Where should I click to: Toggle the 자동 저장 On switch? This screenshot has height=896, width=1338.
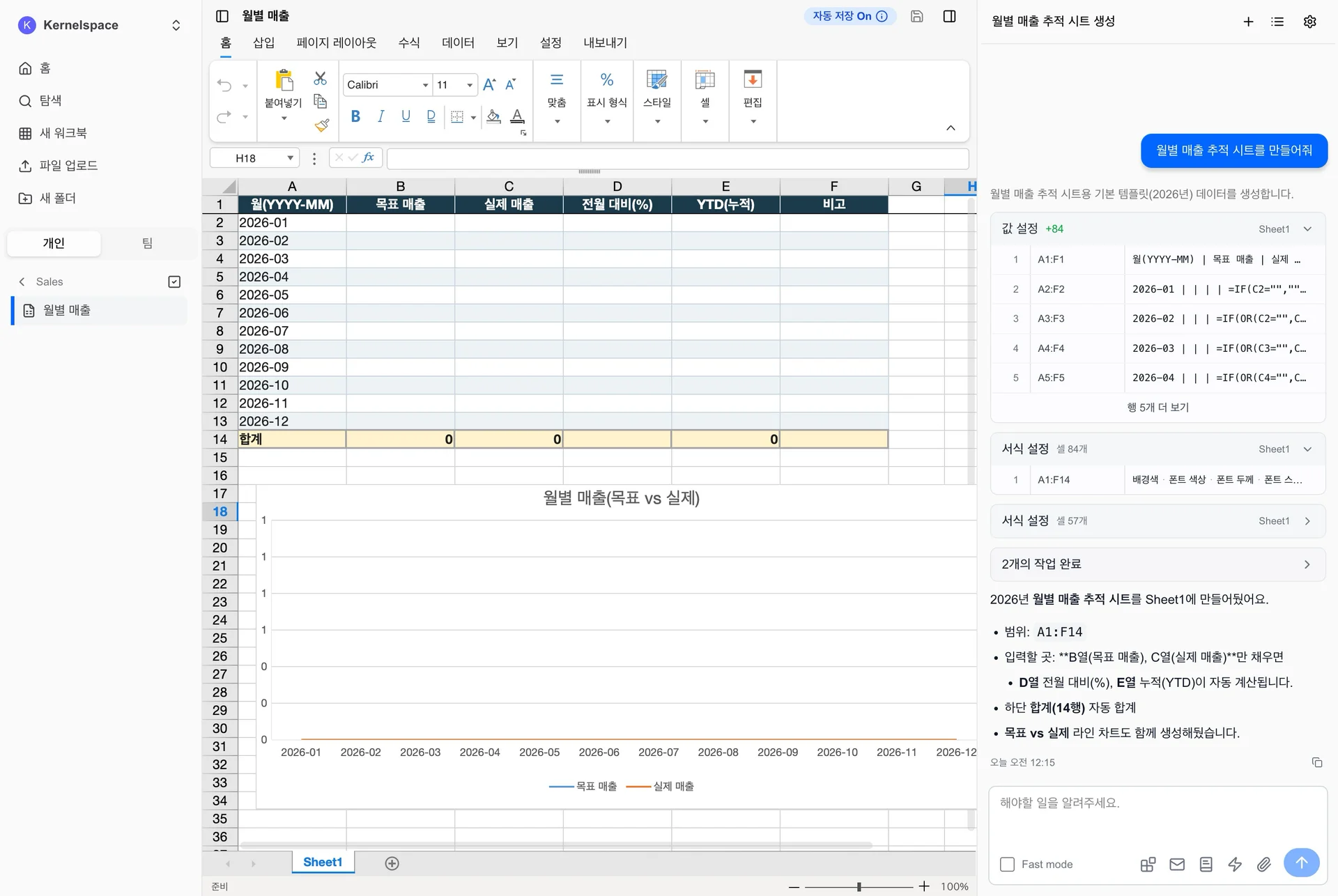[x=849, y=16]
